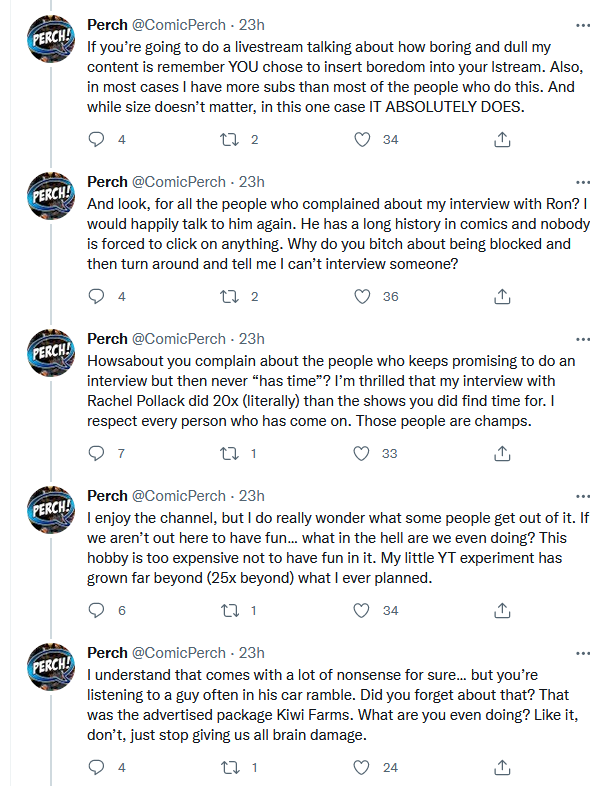The width and height of the screenshot is (590, 786).
Task: Retweet the tweet about interview with Ron
Action: pyautogui.click(x=230, y=297)
